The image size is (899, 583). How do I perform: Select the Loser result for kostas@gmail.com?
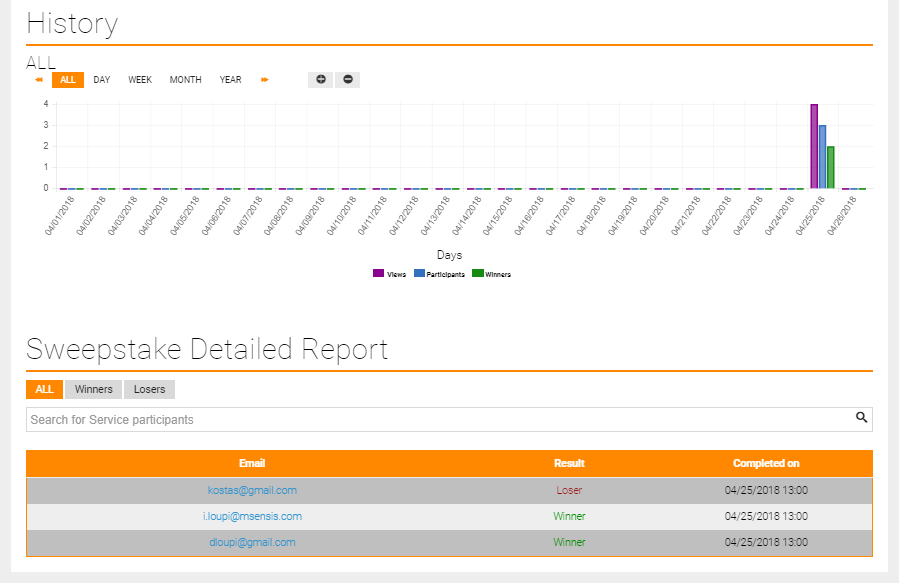coord(569,490)
